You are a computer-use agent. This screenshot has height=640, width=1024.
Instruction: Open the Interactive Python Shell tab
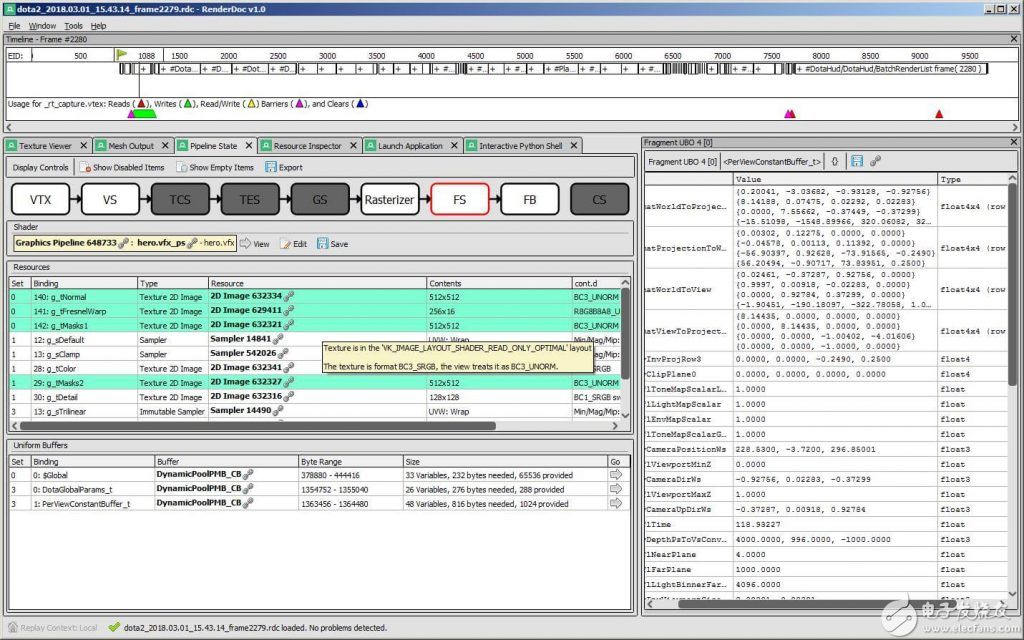pyautogui.click(x=520, y=144)
